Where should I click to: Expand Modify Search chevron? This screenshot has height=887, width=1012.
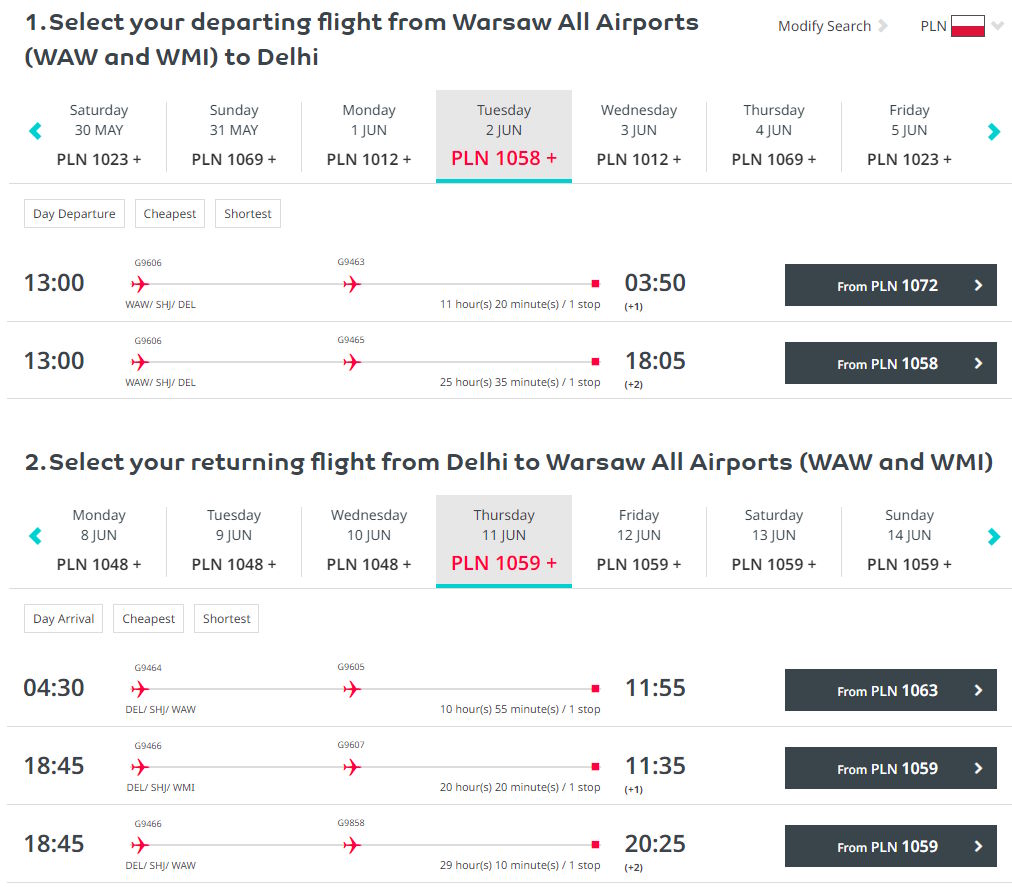[883, 26]
